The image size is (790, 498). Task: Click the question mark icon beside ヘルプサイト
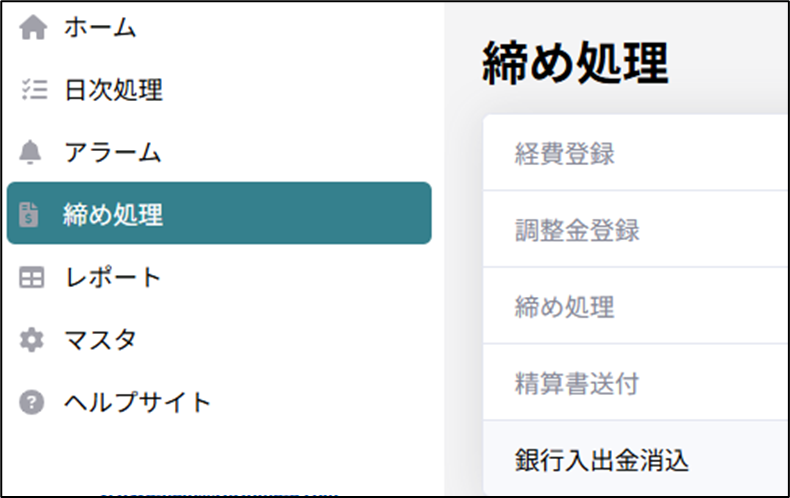point(33,402)
